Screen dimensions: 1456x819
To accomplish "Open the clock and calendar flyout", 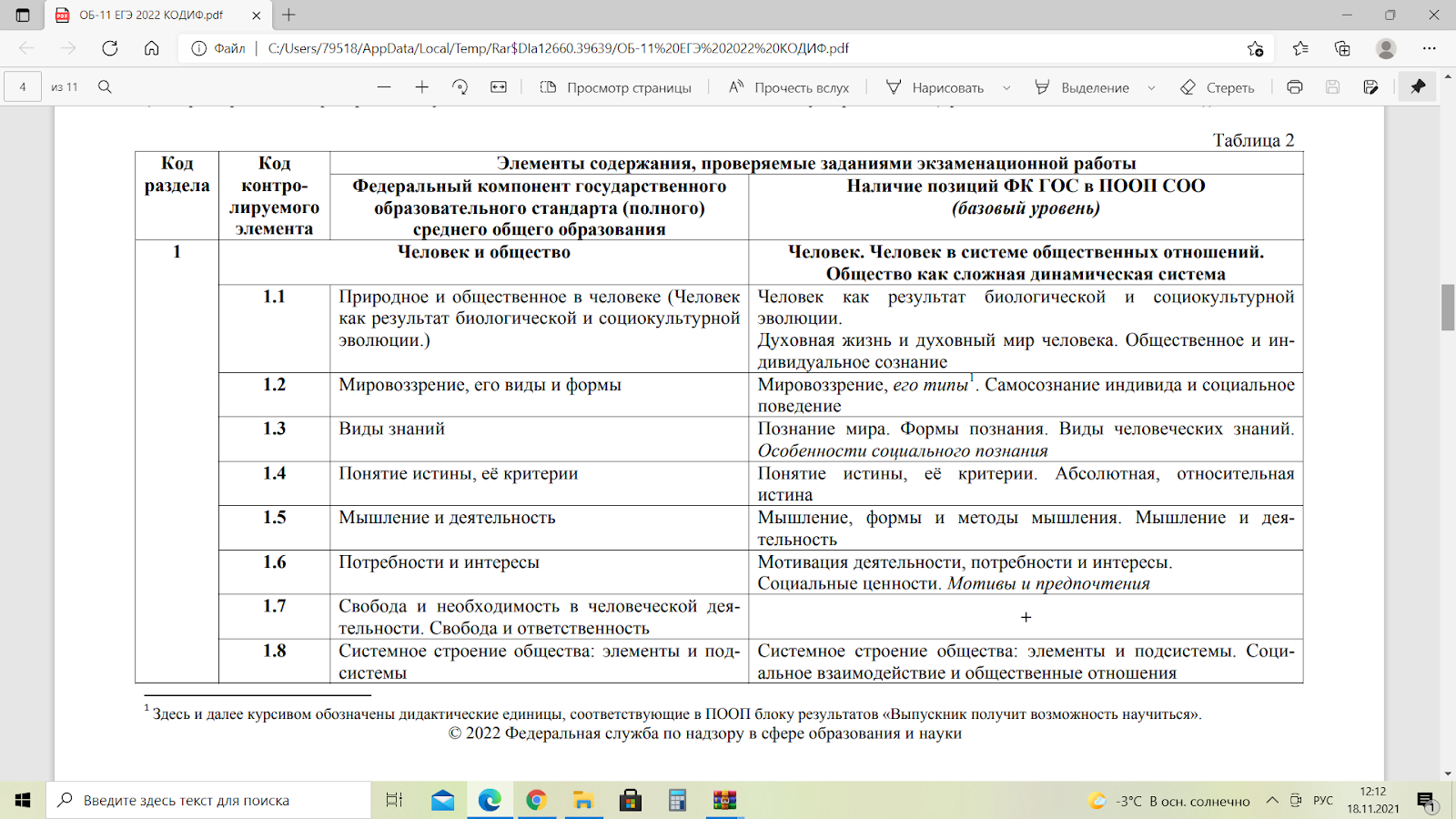I will (1373, 800).
